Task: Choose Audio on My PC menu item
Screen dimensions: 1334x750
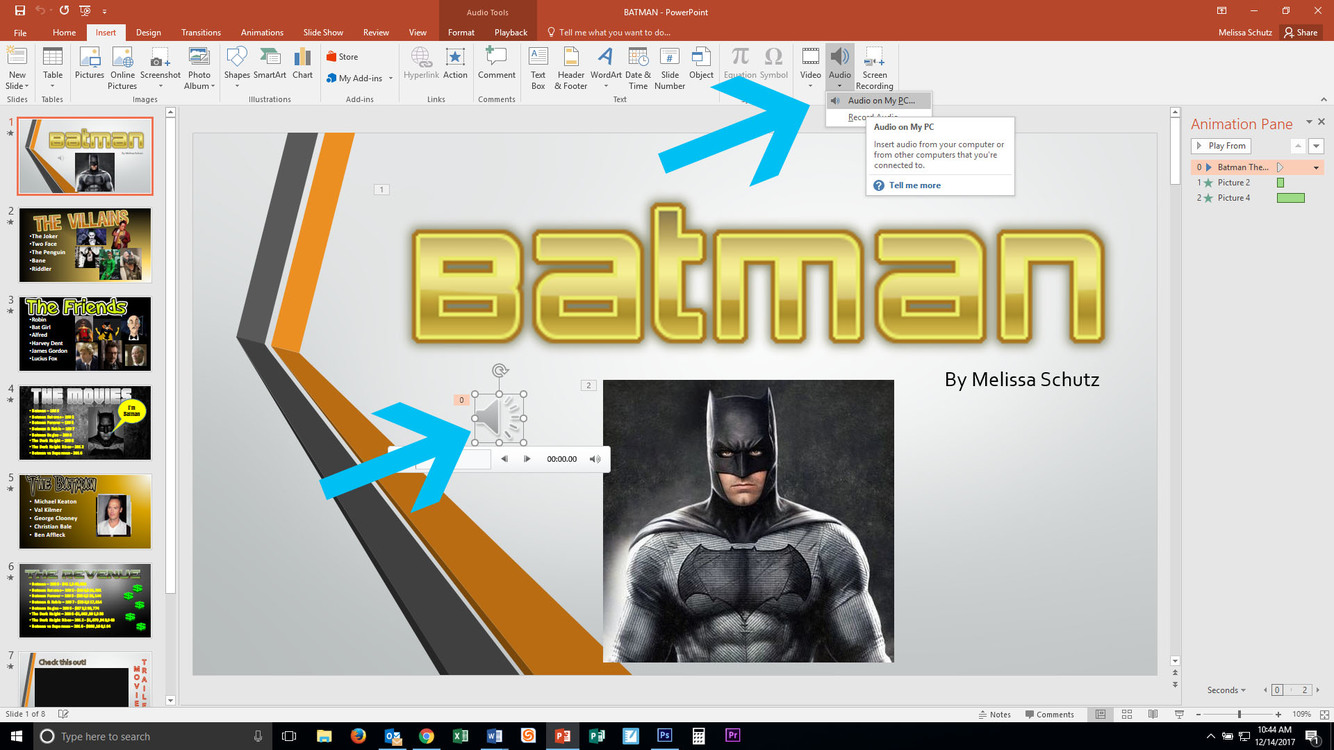Action: coord(879,100)
